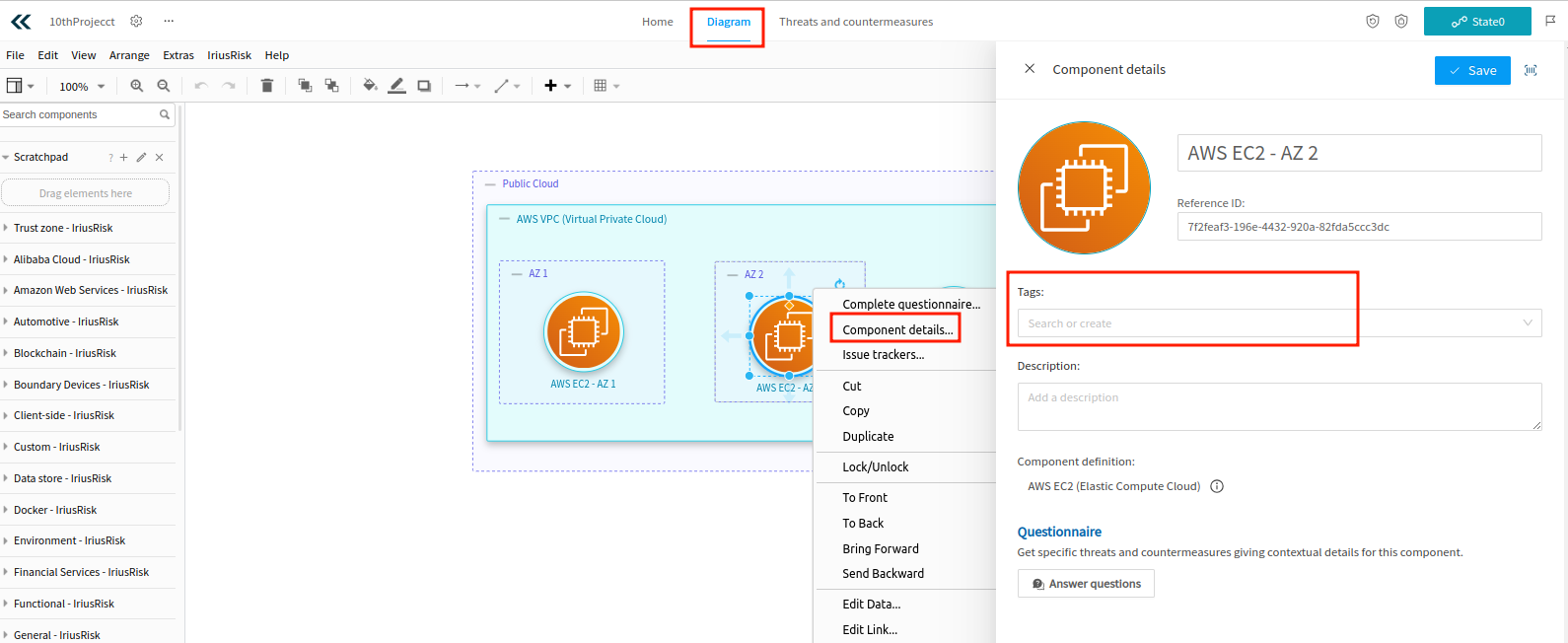Click the fill color bucket icon
1568x643 pixels.
(x=370, y=86)
